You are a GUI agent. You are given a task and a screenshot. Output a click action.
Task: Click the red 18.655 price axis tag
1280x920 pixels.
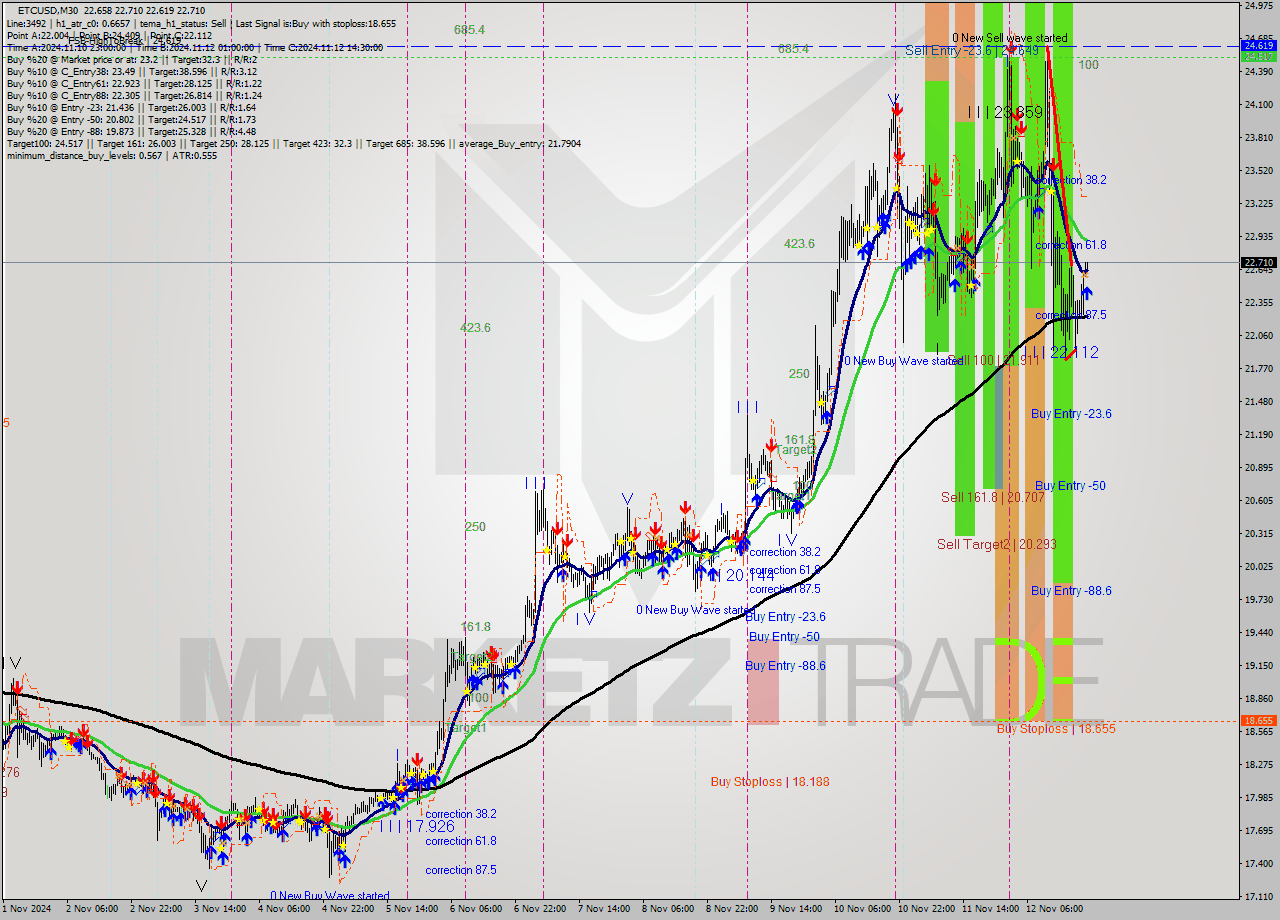click(x=1258, y=720)
